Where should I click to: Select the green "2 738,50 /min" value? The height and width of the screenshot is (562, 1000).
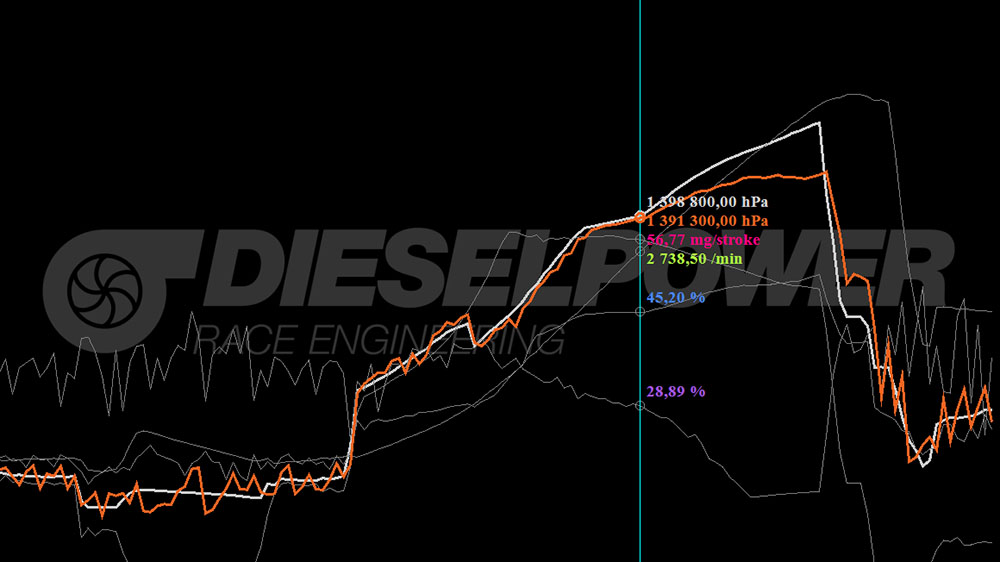pos(695,259)
